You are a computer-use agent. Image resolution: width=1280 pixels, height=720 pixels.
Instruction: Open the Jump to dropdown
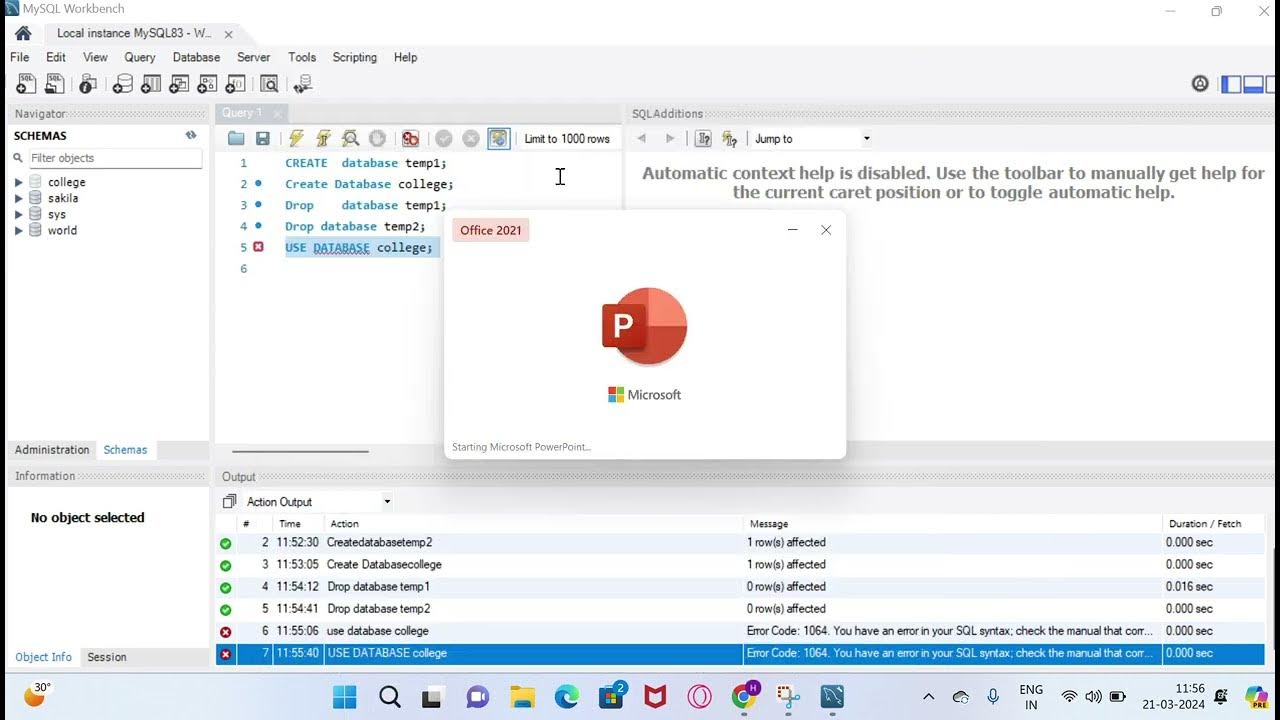812,139
